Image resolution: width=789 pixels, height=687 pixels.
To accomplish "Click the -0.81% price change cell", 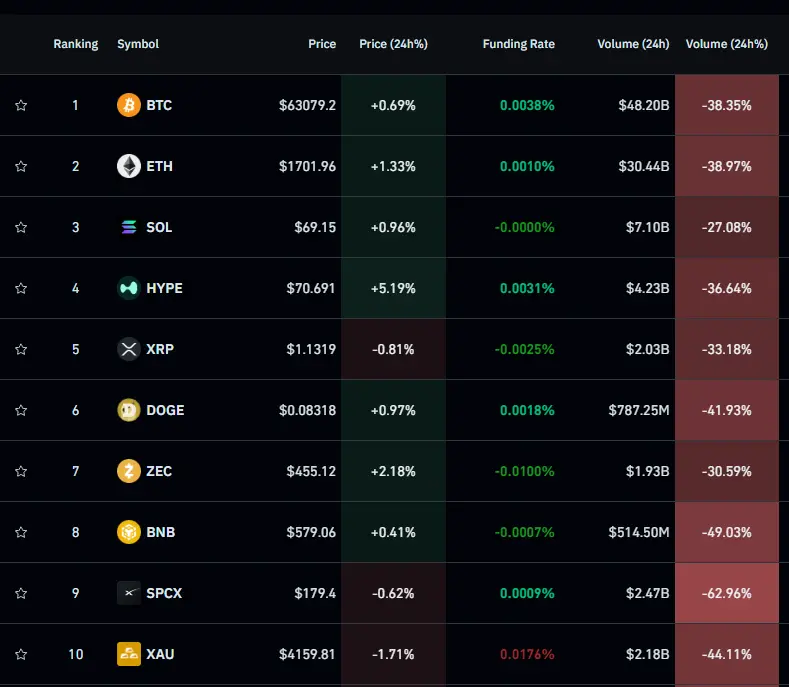I will [393, 349].
